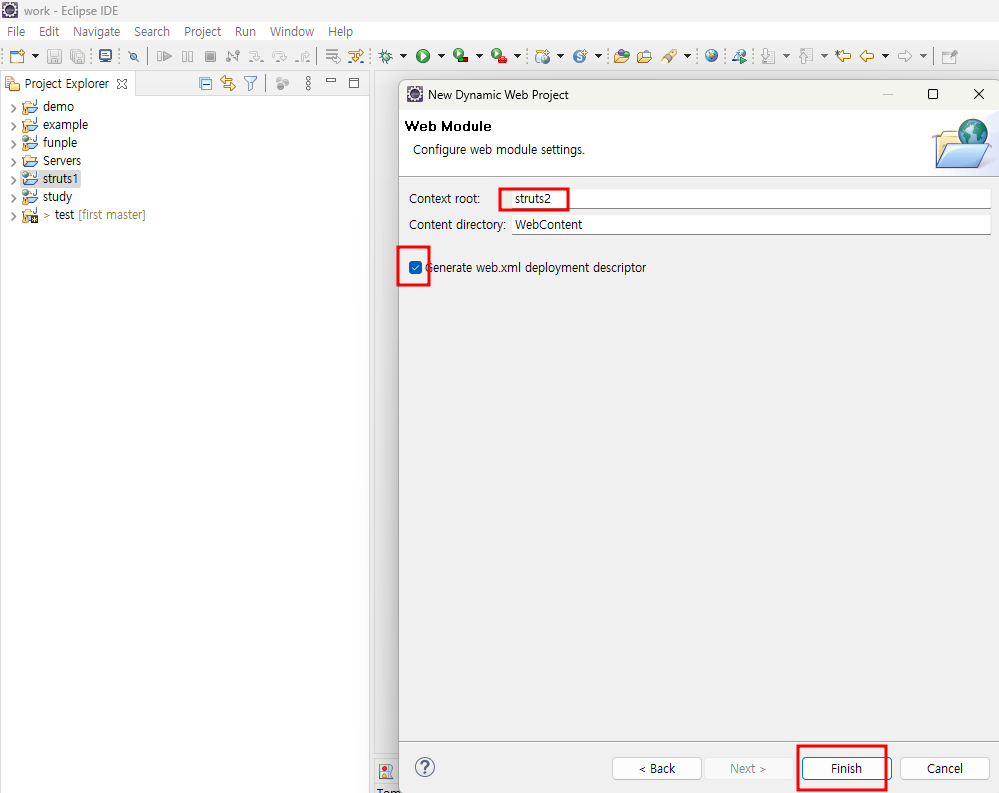Viewport: 999px width, 793px height.
Task: Open the Window menu
Action: tap(292, 31)
